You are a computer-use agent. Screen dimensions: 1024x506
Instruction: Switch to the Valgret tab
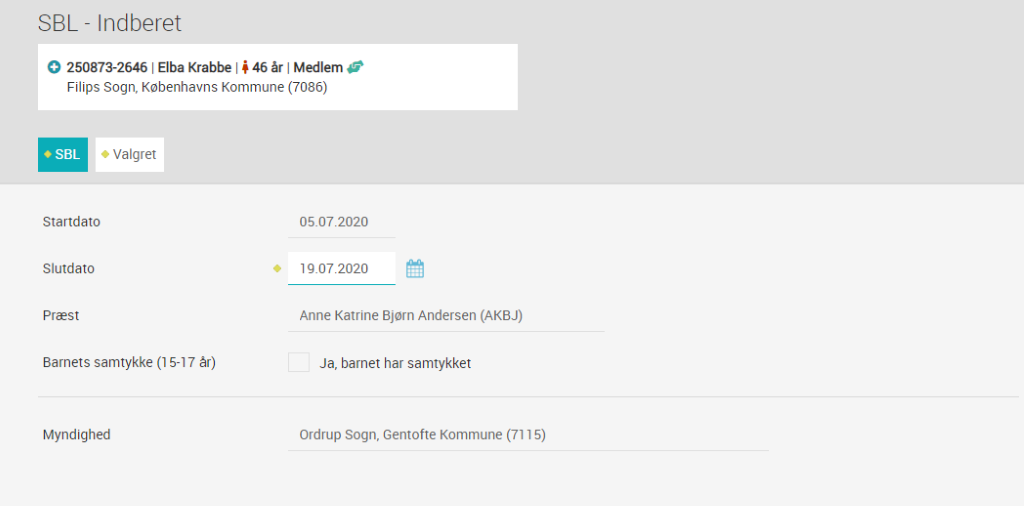tap(130, 155)
